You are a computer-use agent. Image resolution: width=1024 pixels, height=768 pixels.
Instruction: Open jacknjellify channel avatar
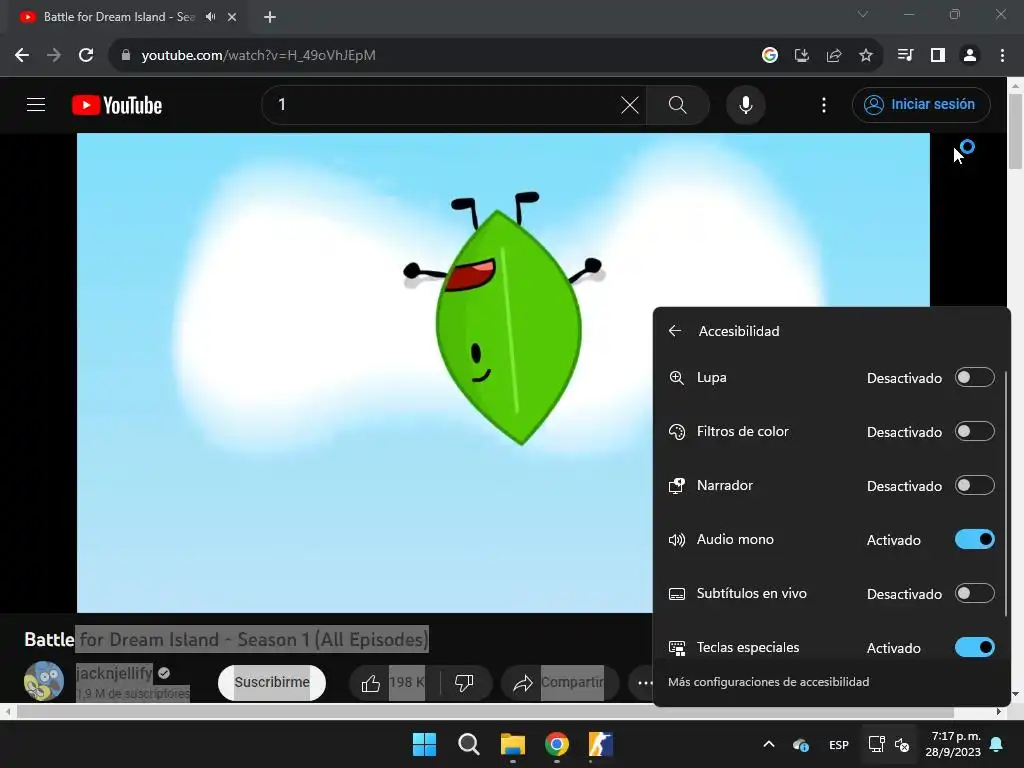click(44, 680)
